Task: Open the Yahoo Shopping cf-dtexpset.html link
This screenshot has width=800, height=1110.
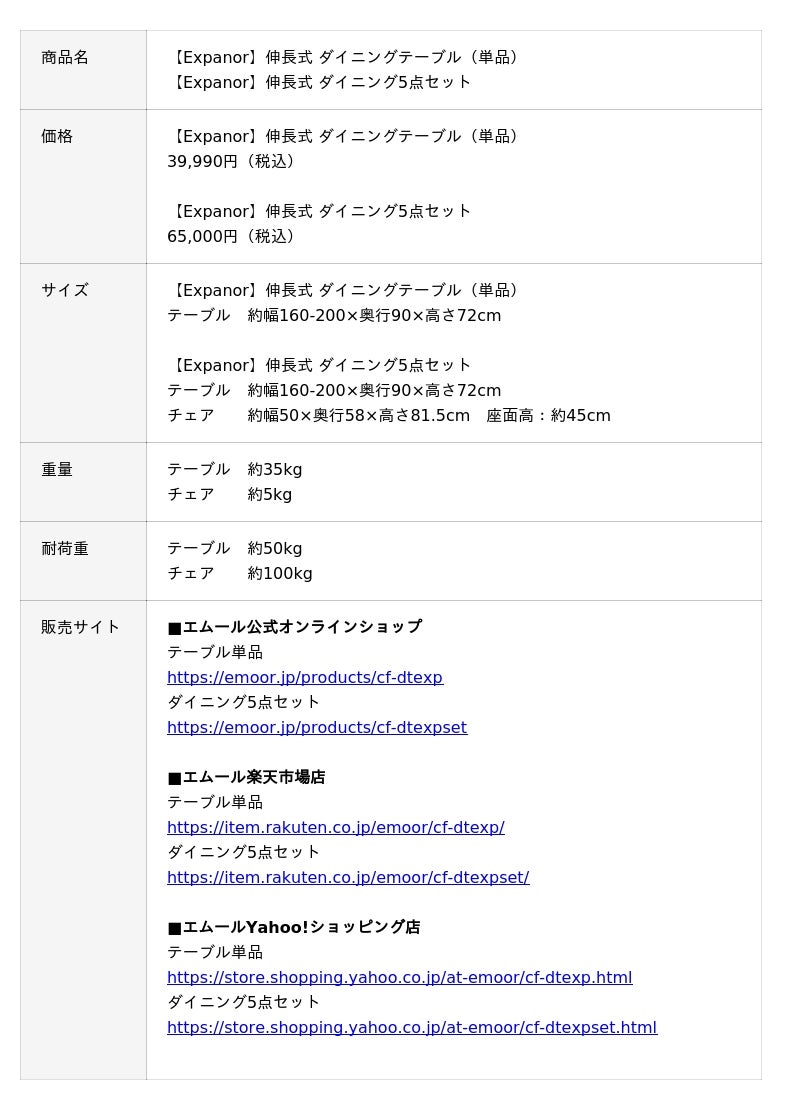Action: (x=411, y=1028)
